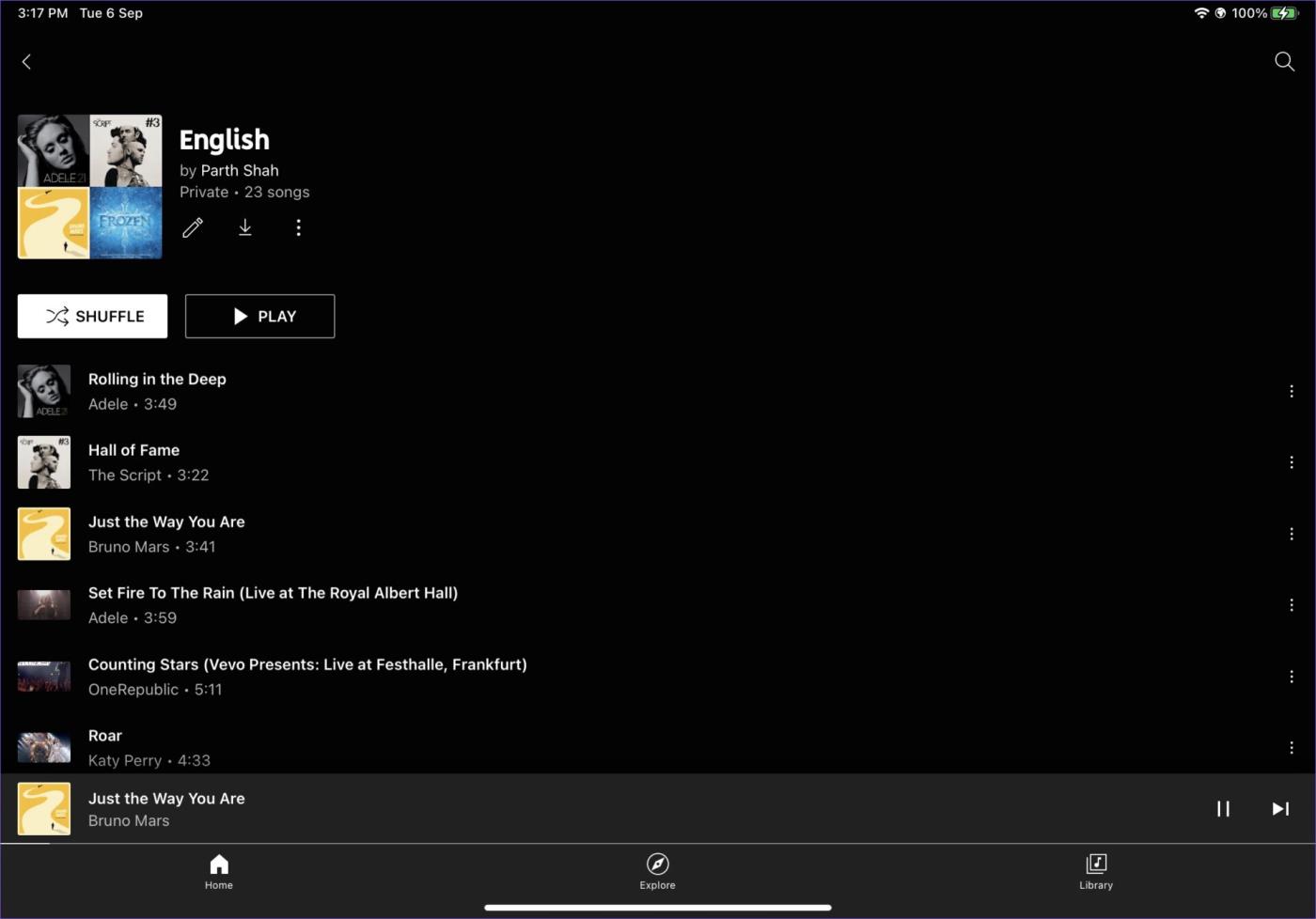Open options for Counting Stars
The image size is (1316, 919).
tap(1291, 677)
